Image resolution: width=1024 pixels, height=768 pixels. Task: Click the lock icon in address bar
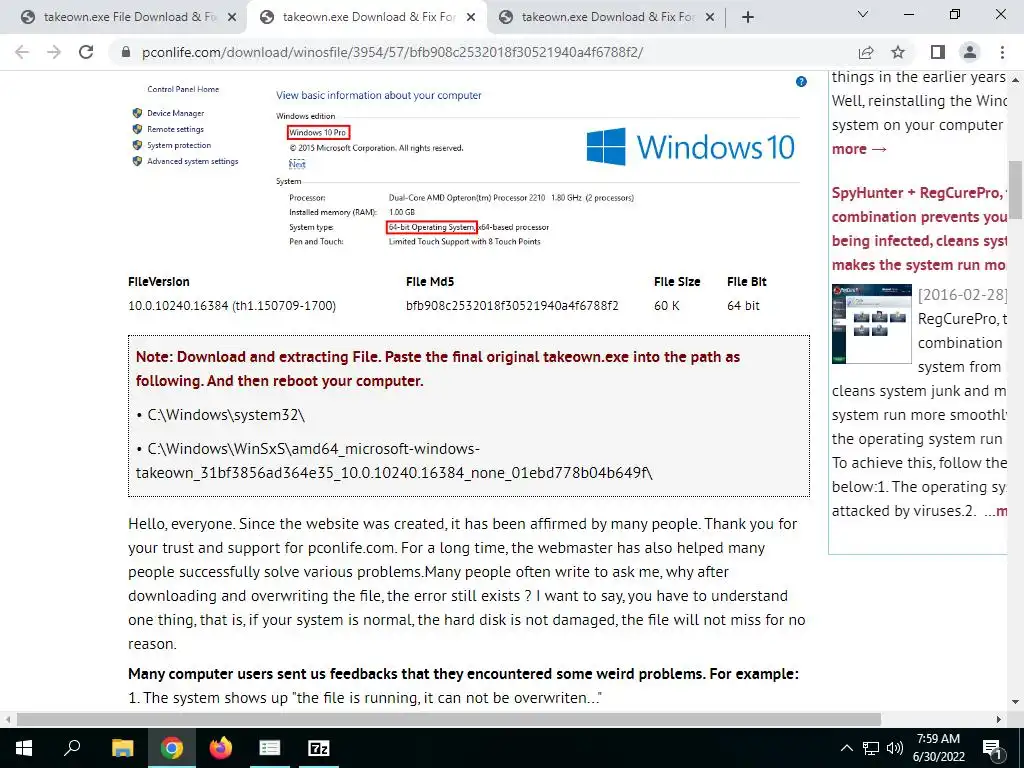(126, 52)
